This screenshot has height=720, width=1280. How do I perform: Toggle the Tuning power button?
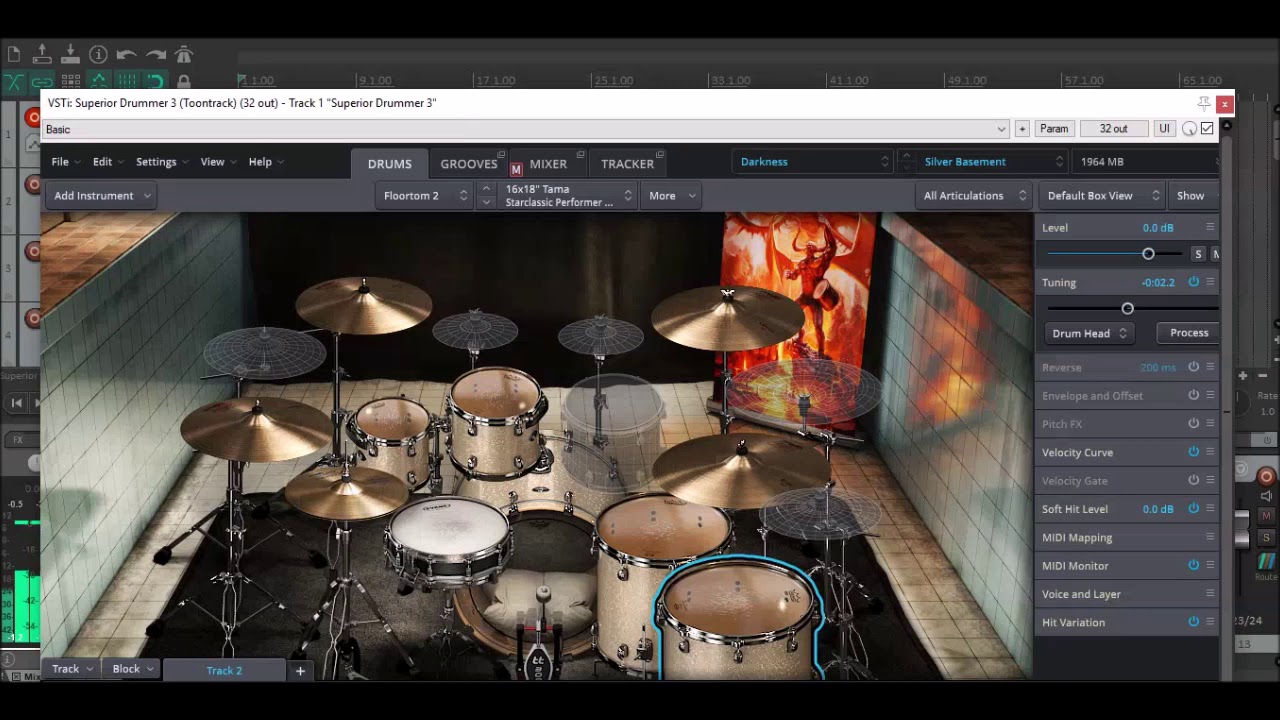(1193, 282)
